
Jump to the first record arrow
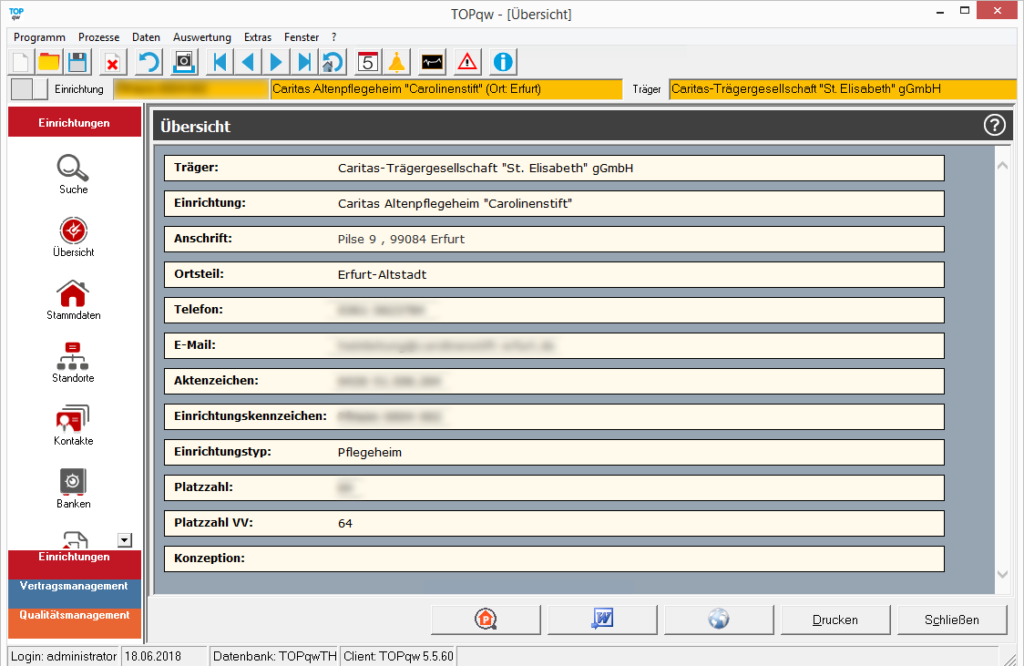click(x=219, y=62)
